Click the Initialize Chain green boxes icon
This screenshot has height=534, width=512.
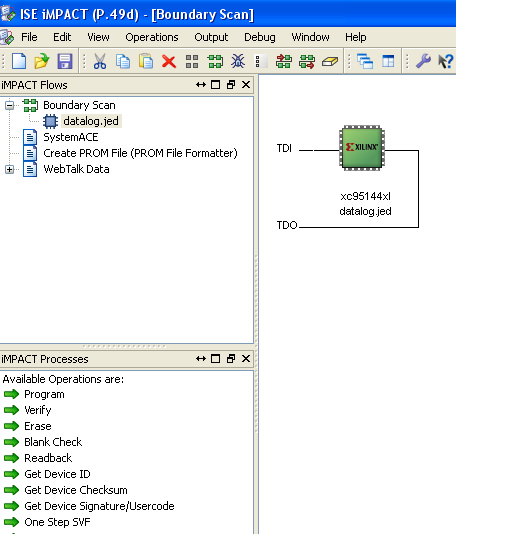click(215, 62)
